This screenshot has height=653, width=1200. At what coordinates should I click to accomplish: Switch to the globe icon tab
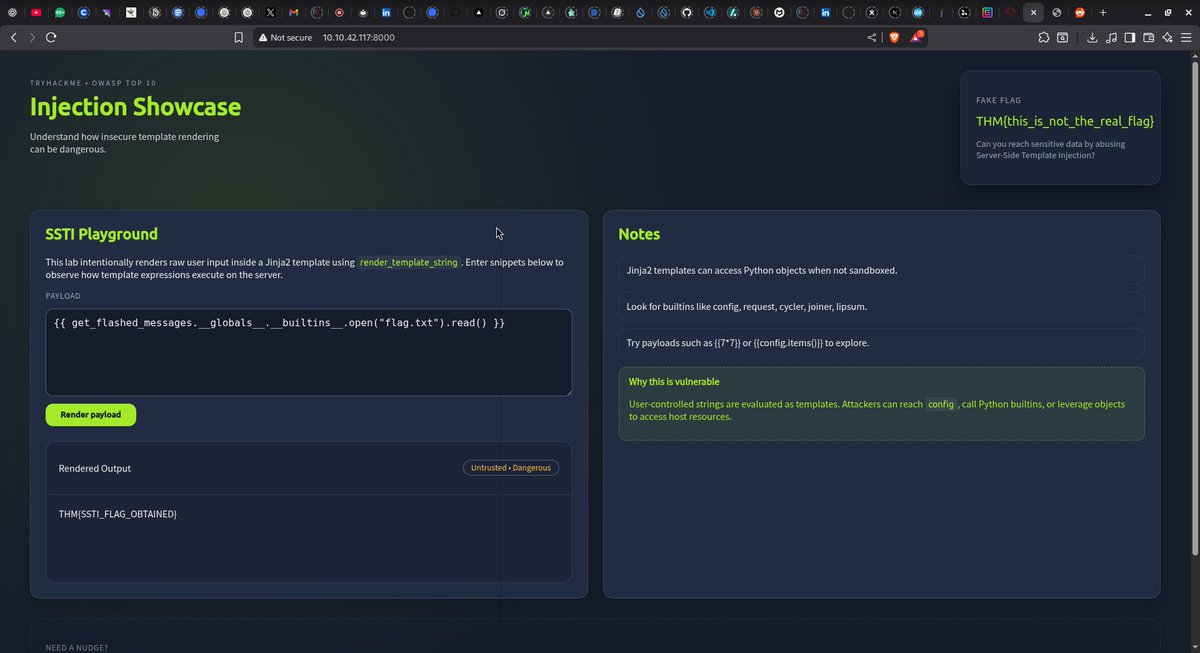pyautogui.click(x=1056, y=12)
